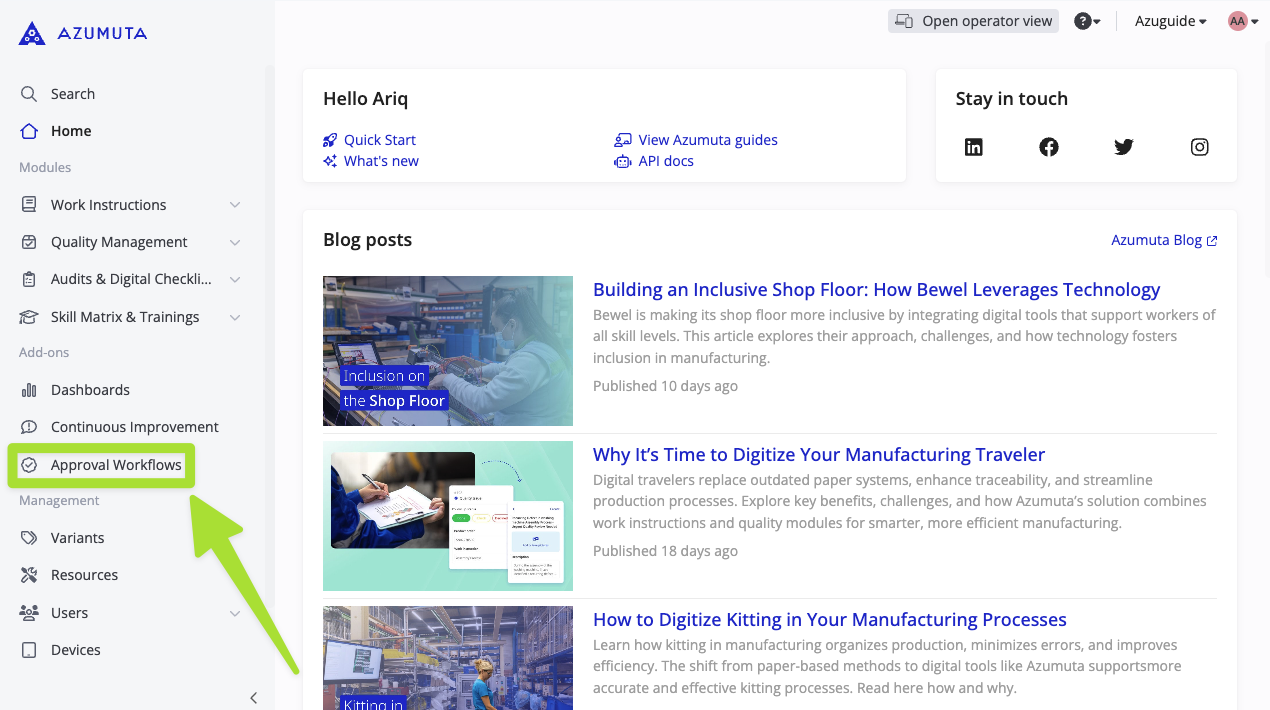Click the Open operator view button

(973, 21)
